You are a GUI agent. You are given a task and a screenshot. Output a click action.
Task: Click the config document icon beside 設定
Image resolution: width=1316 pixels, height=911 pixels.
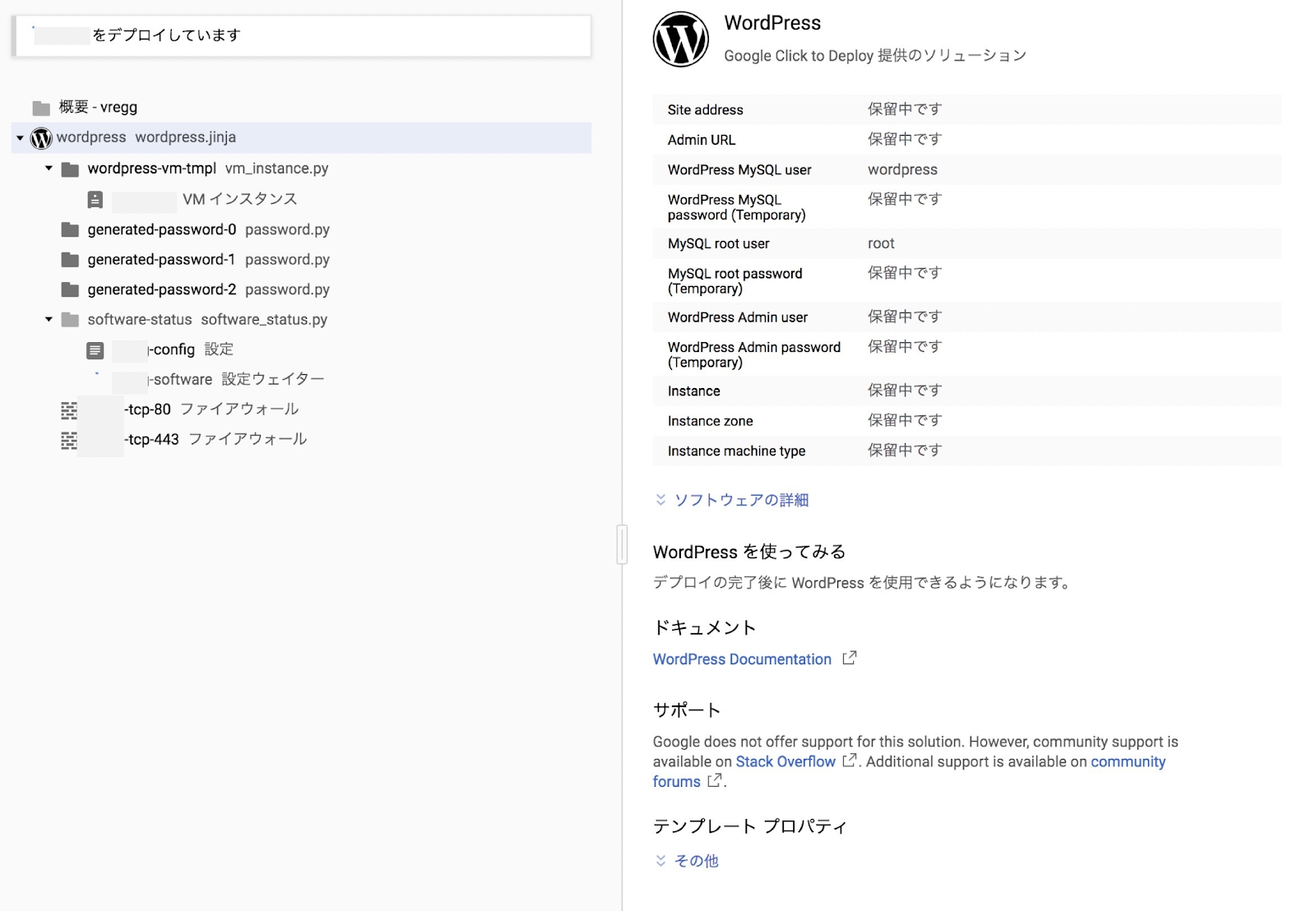click(x=95, y=351)
